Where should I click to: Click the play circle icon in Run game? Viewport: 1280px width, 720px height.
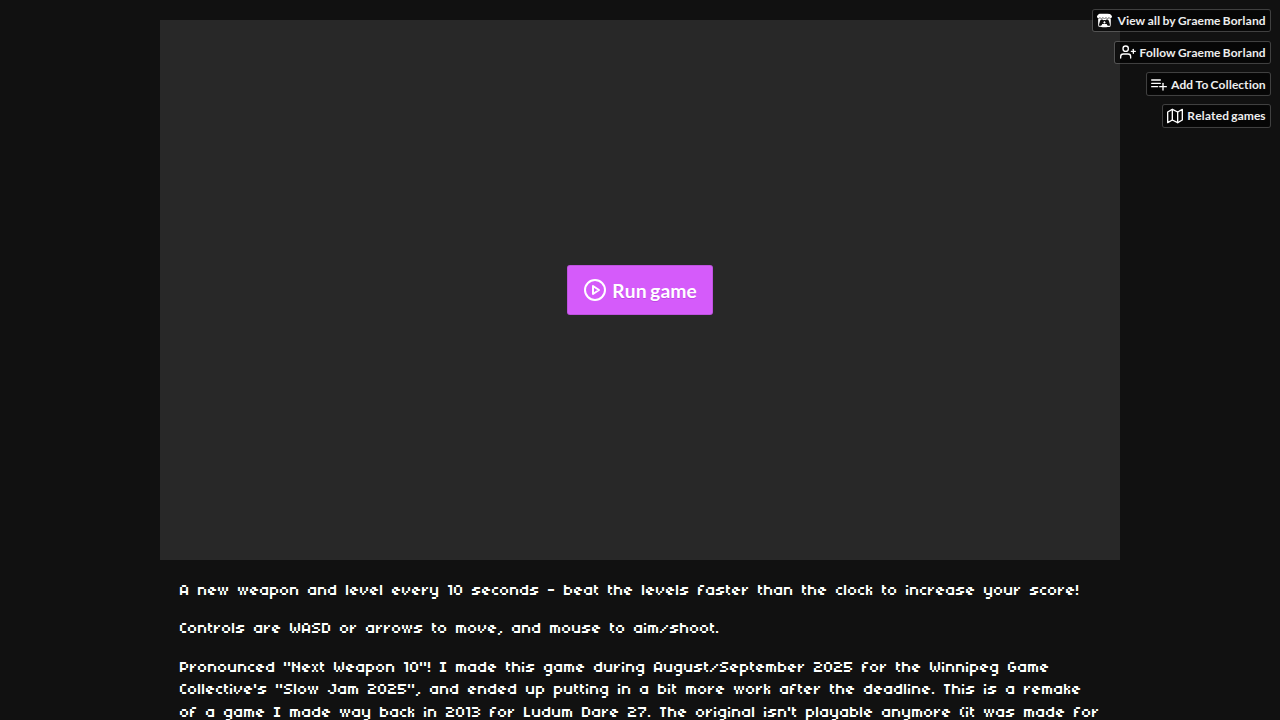(x=595, y=290)
